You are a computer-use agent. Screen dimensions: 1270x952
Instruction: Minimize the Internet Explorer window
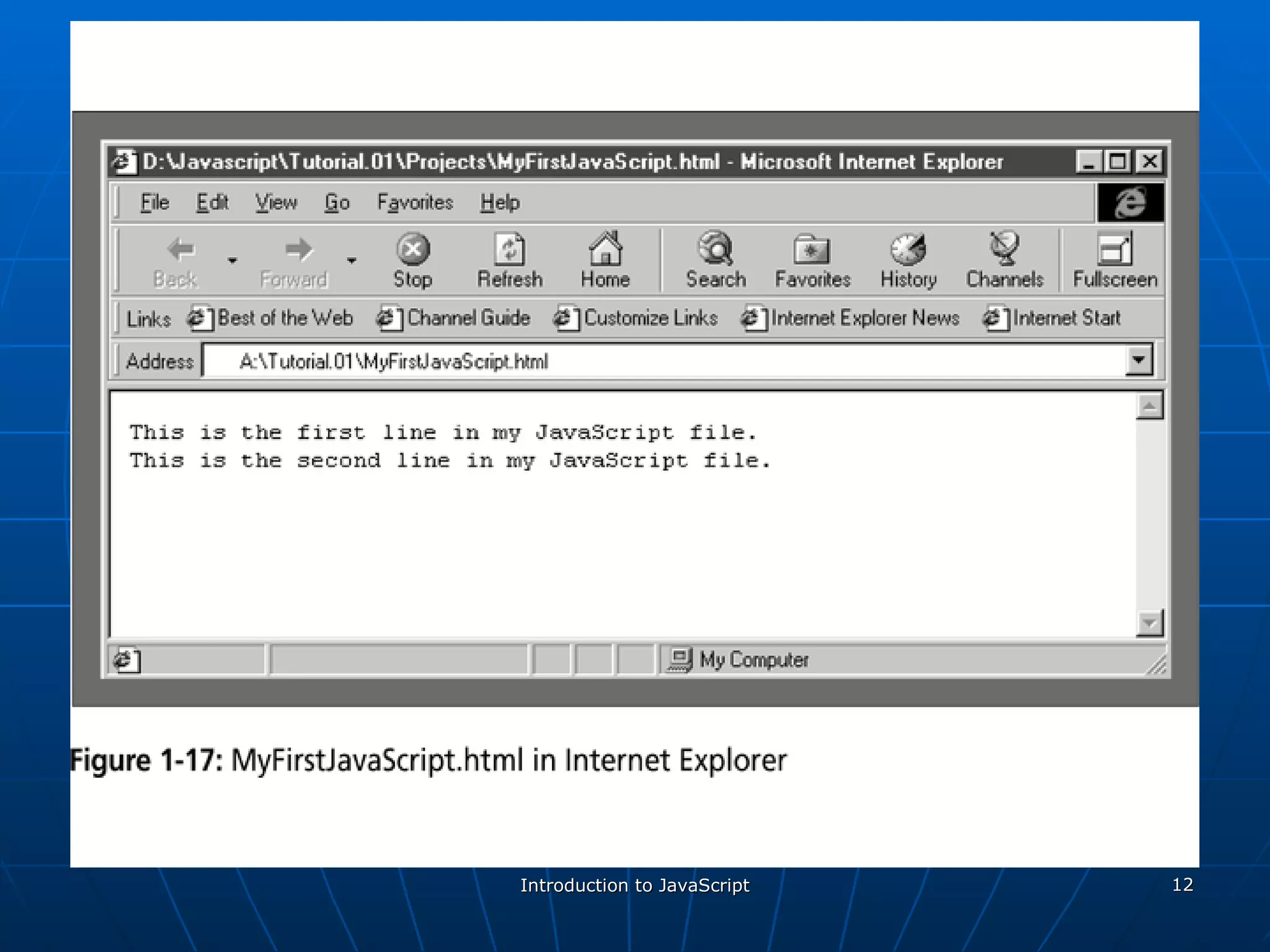(x=1088, y=162)
